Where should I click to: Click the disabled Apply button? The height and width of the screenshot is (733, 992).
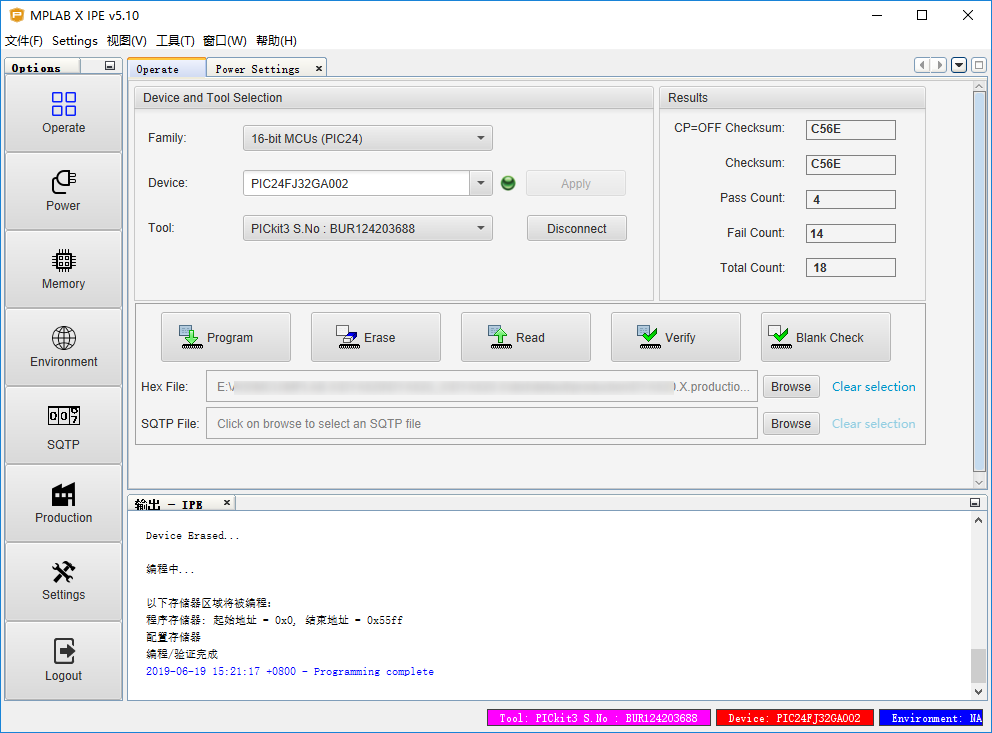pyautogui.click(x=576, y=183)
